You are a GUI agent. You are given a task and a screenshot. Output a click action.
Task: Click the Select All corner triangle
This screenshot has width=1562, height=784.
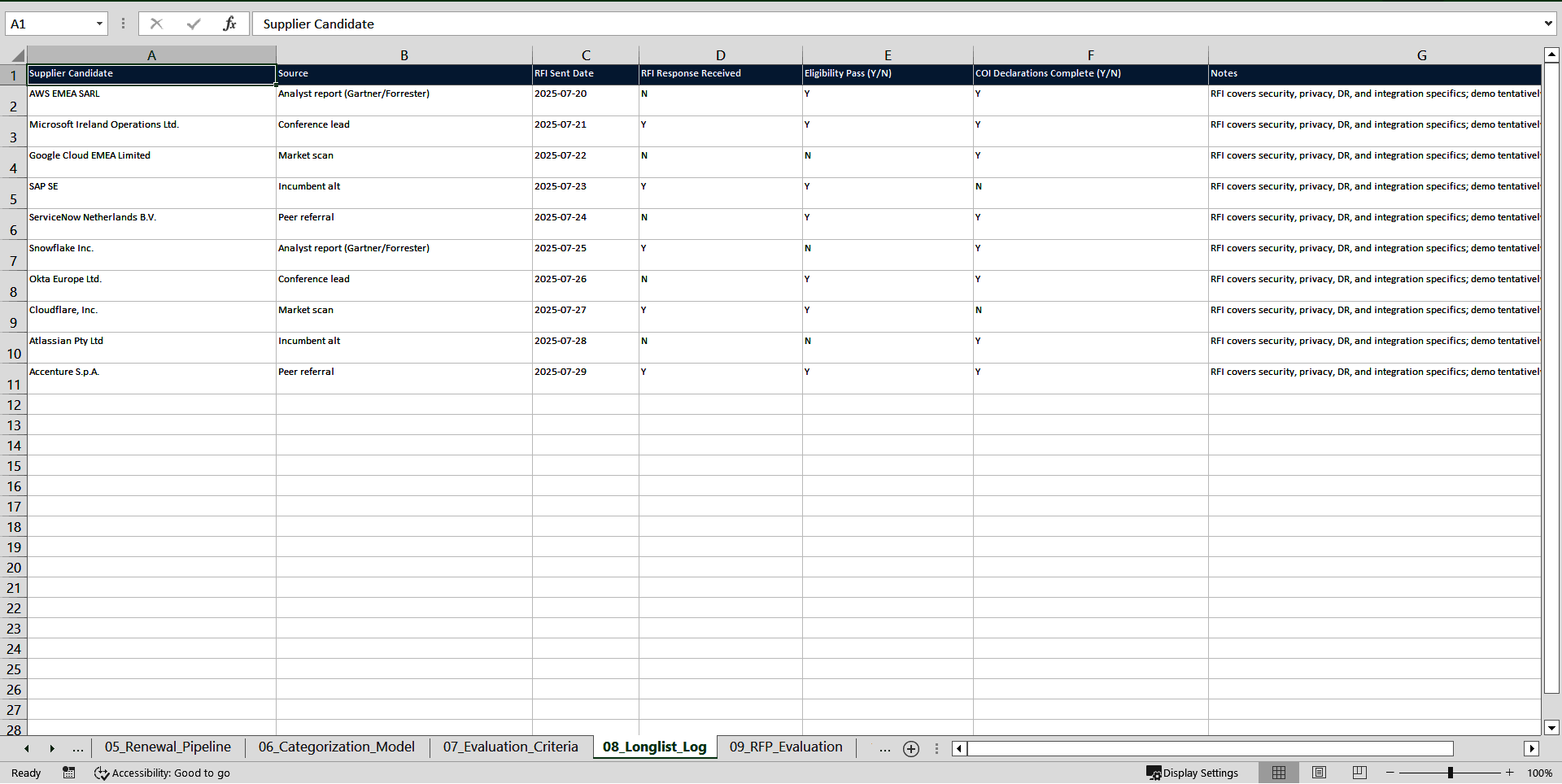pyautogui.click(x=18, y=55)
